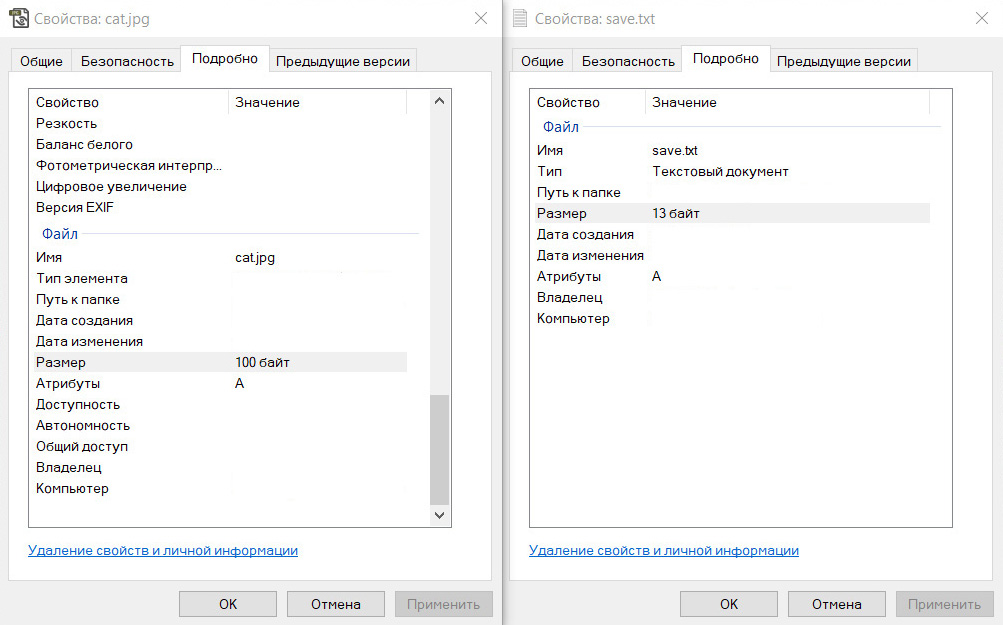Image resolution: width=1003 pixels, height=625 pixels.
Task: Click Значение column header in save.txt list
Action: coord(787,102)
